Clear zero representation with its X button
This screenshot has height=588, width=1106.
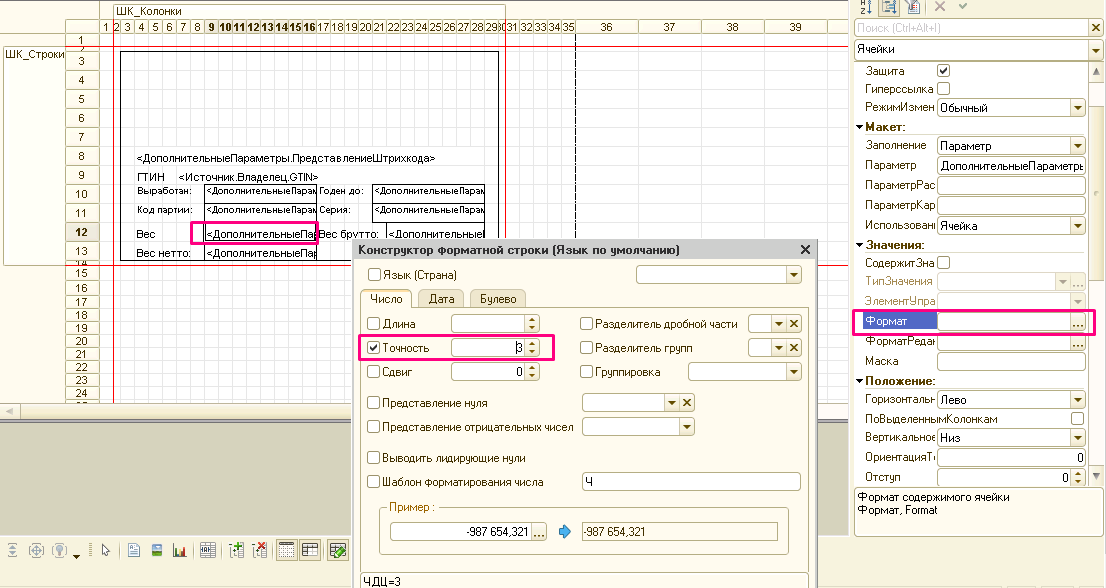pos(687,403)
